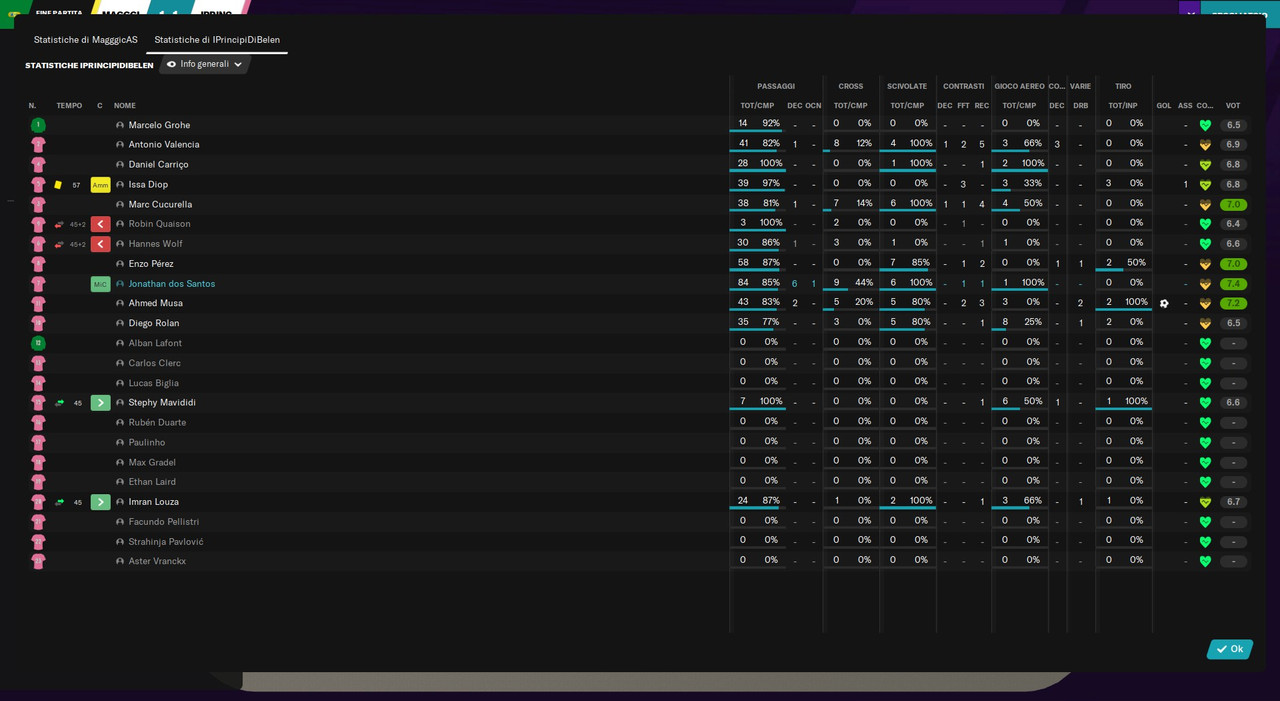Image resolution: width=1280 pixels, height=701 pixels.
Task: Click Marcelo Grohe's green condition heart icon
Action: click(1205, 125)
